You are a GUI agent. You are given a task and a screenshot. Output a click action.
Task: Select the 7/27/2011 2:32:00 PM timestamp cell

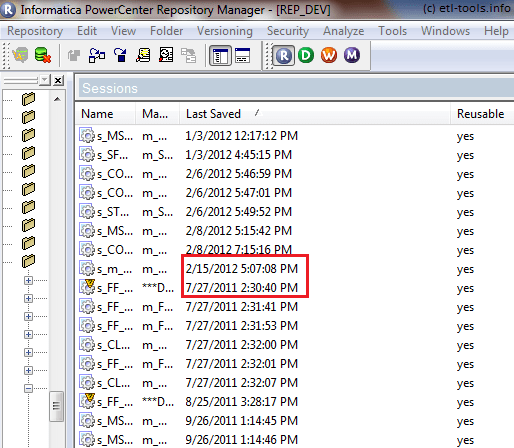(242, 345)
